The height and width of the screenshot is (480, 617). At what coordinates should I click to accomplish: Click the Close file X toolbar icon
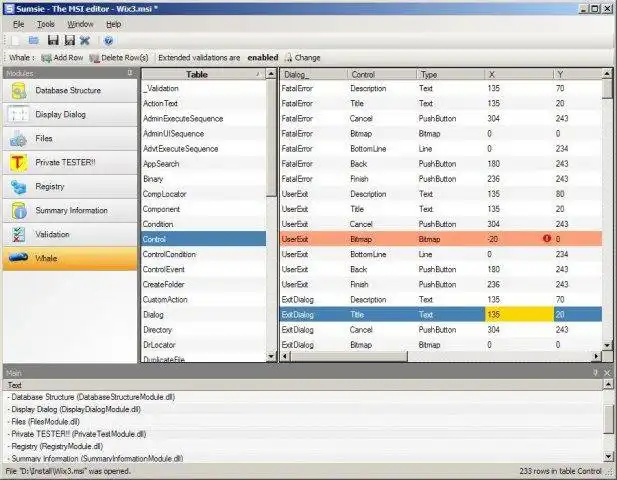85,40
